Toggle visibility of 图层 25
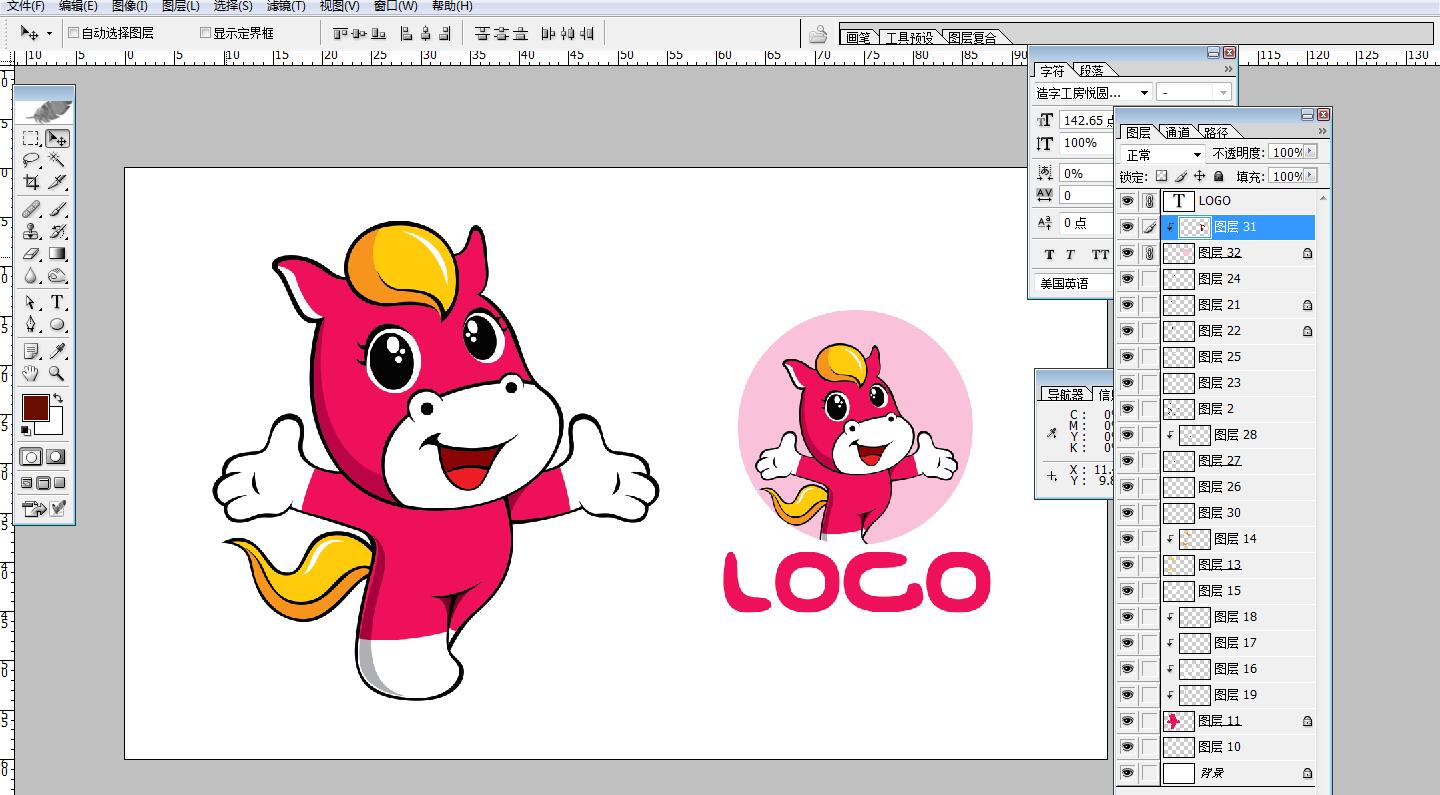1440x795 pixels. click(x=1127, y=357)
